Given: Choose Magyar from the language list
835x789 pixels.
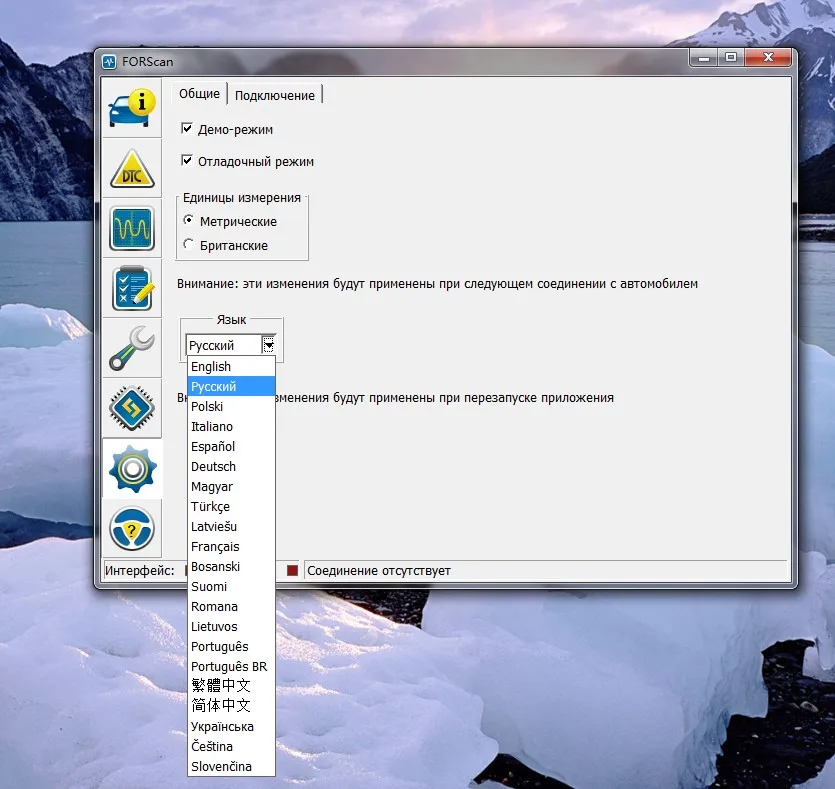Looking at the screenshot, I should 231,487.
